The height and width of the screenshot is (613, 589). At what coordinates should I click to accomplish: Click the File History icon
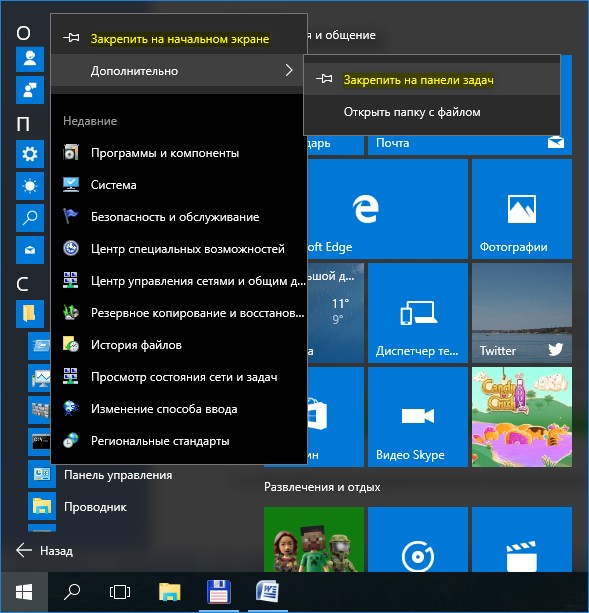[71, 345]
